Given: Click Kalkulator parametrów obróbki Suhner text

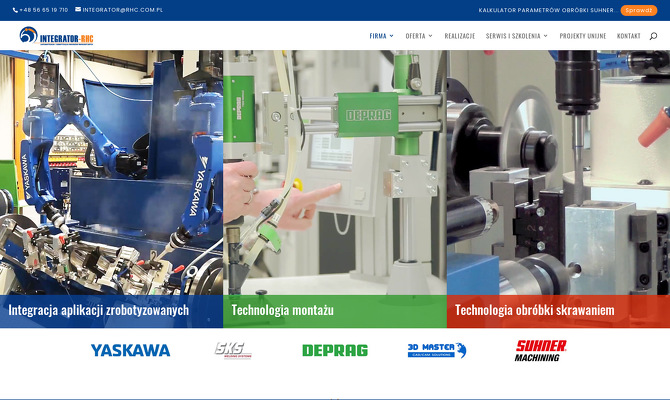Looking at the screenshot, I should pos(546,10).
